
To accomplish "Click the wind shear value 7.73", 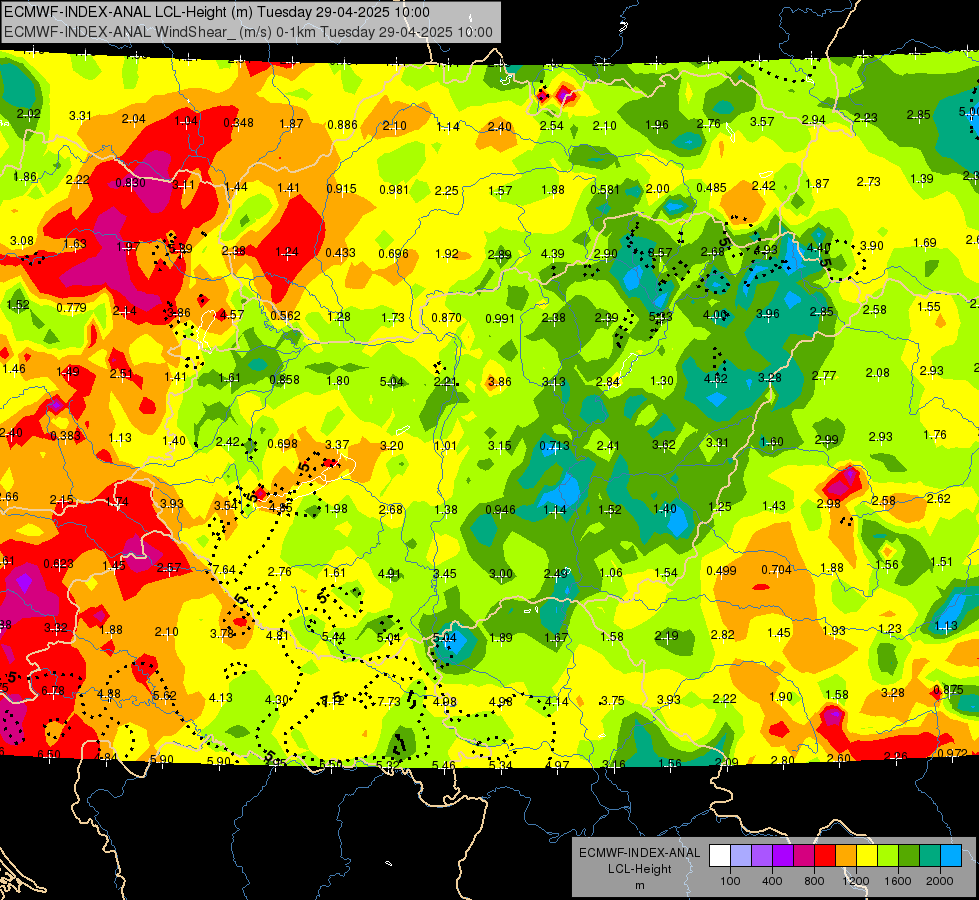I will click(389, 701).
